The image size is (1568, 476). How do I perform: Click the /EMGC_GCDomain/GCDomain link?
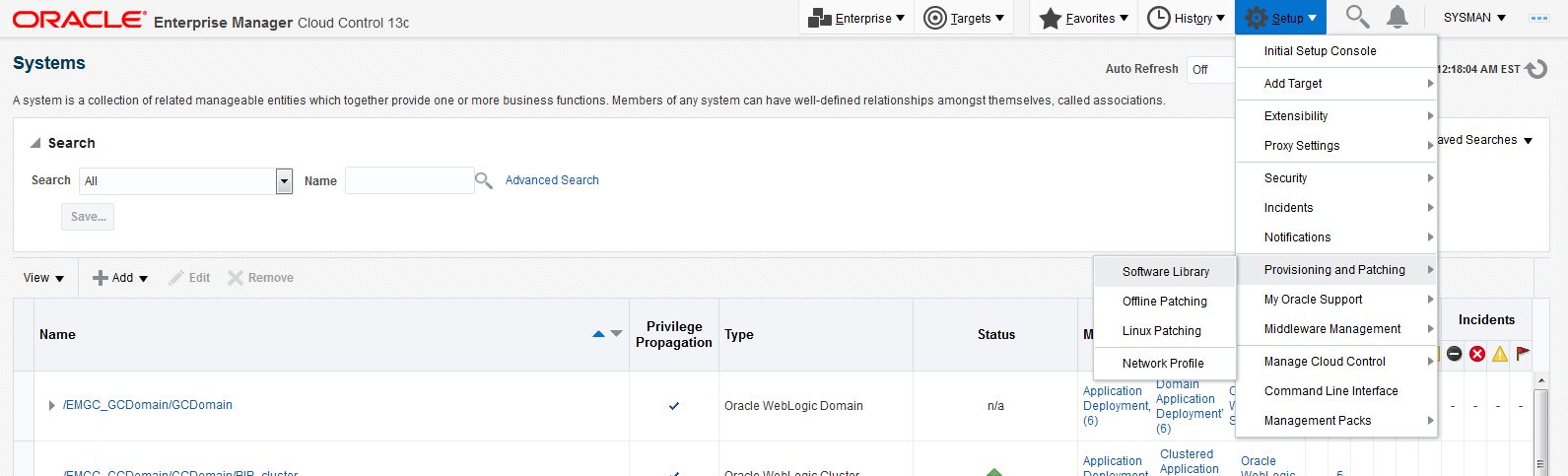click(x=148, y=405)
